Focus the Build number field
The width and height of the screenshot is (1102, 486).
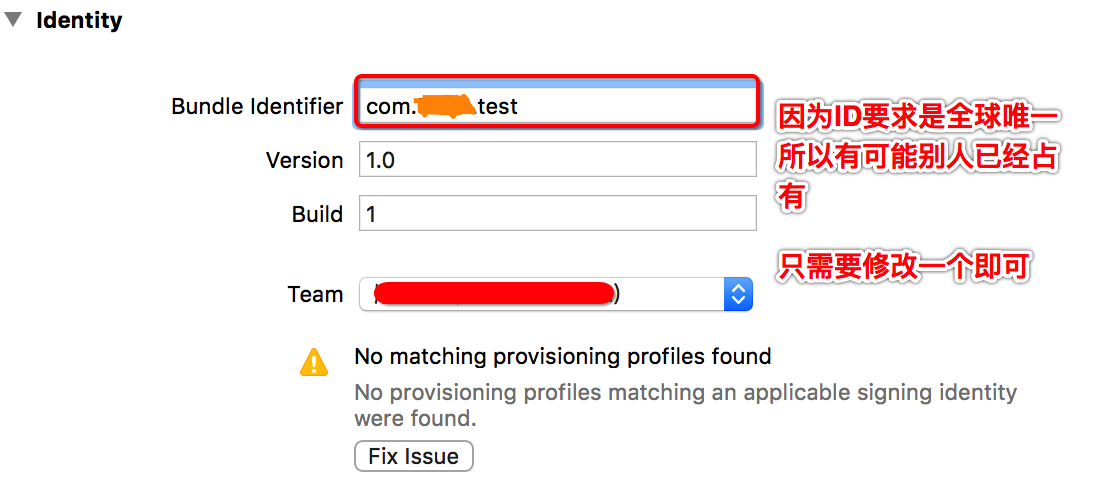tap(557, 214)
